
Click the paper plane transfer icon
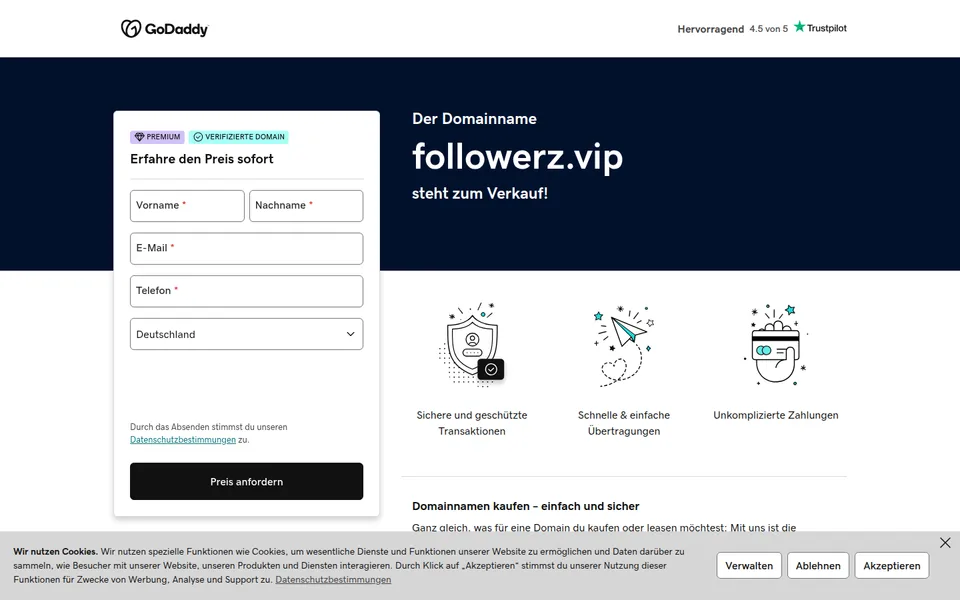[624, 346]
